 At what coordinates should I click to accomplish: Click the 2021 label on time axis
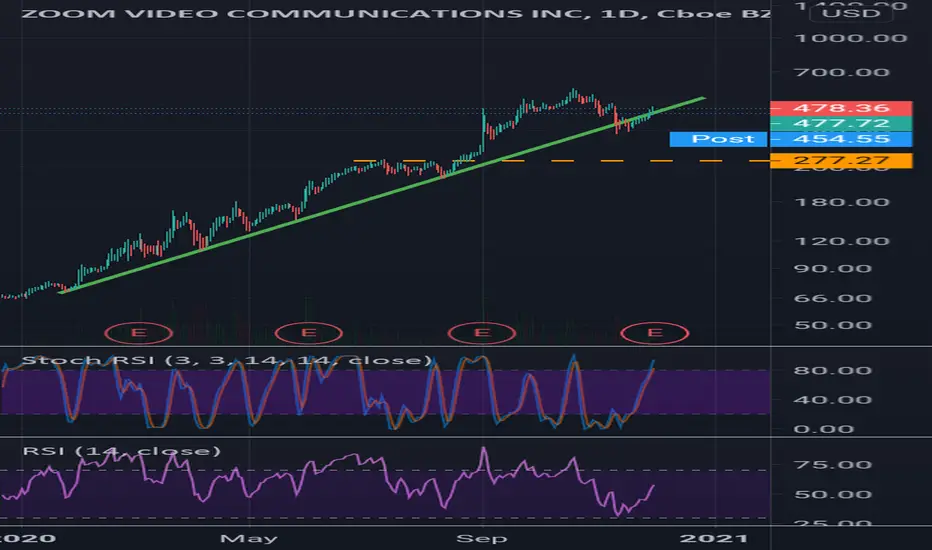pos(713,539)
